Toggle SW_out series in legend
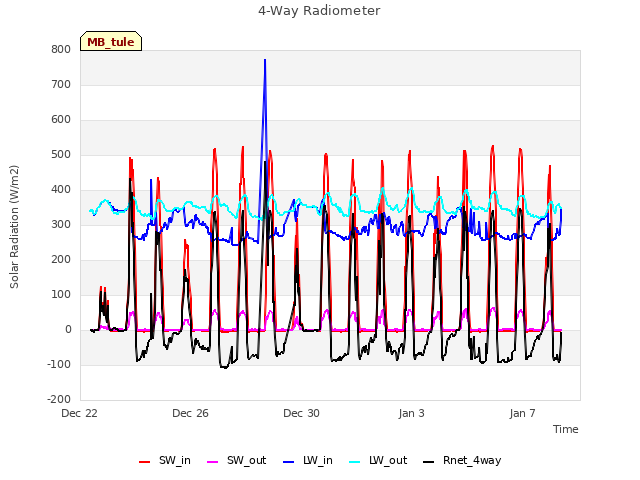The height and width of the screenshot is (480, 640). tap(237, 460)
